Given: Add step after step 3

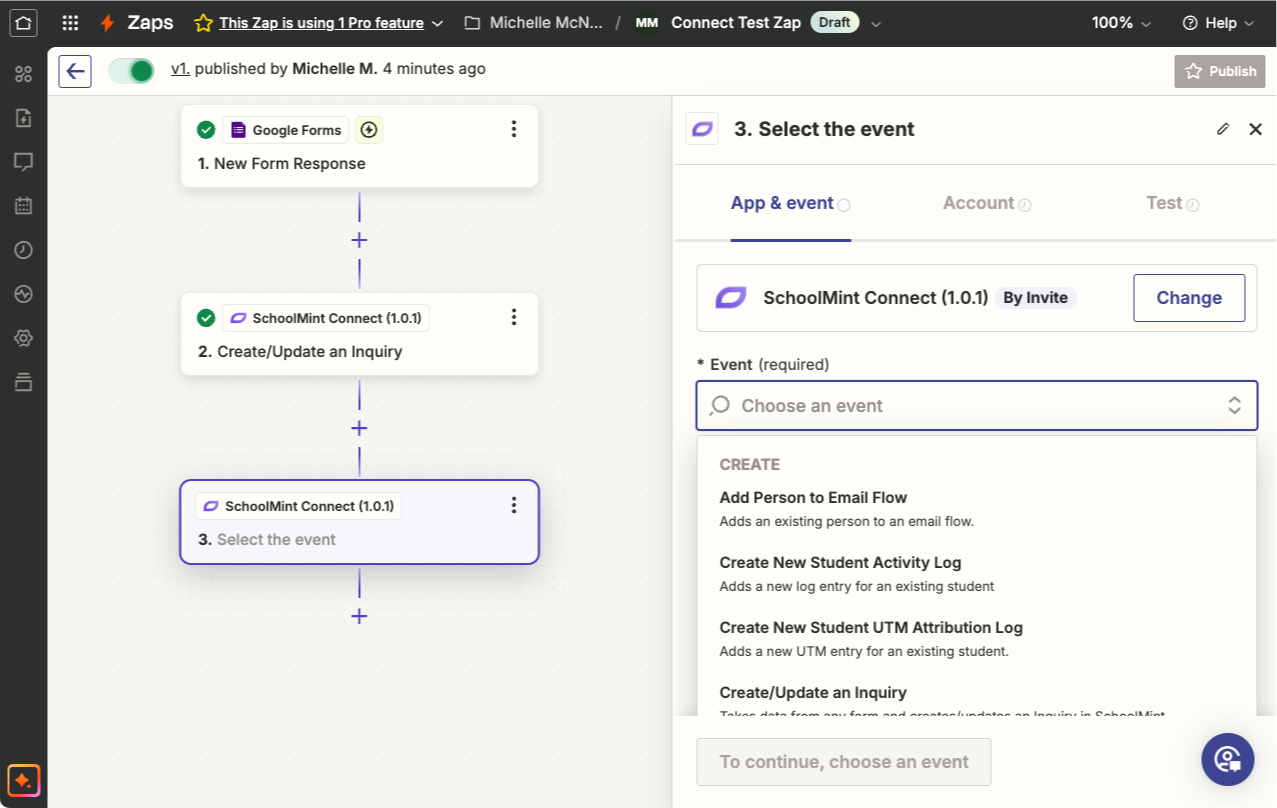Looking at the screenshot, I should point(359,616).
